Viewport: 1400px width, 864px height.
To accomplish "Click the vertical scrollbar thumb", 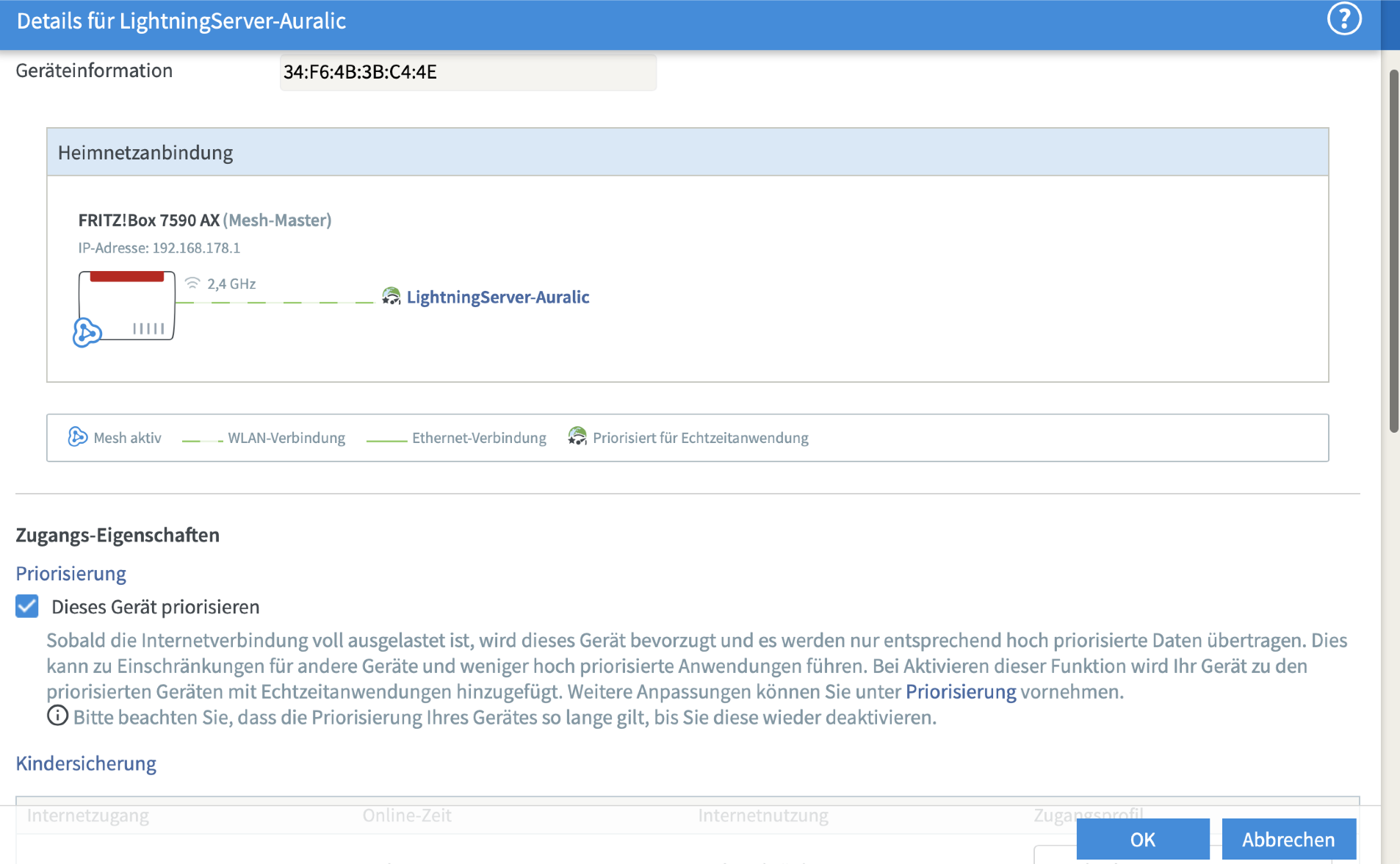I will pyautogui.click(x=1393, y=251).
